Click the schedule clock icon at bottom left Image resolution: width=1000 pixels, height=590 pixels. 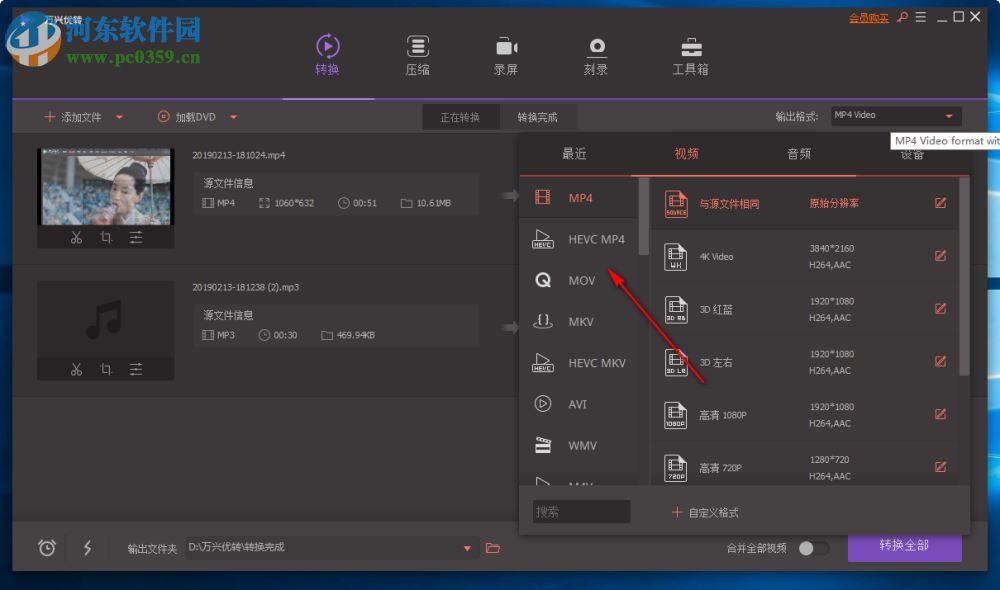pos(45,548)
